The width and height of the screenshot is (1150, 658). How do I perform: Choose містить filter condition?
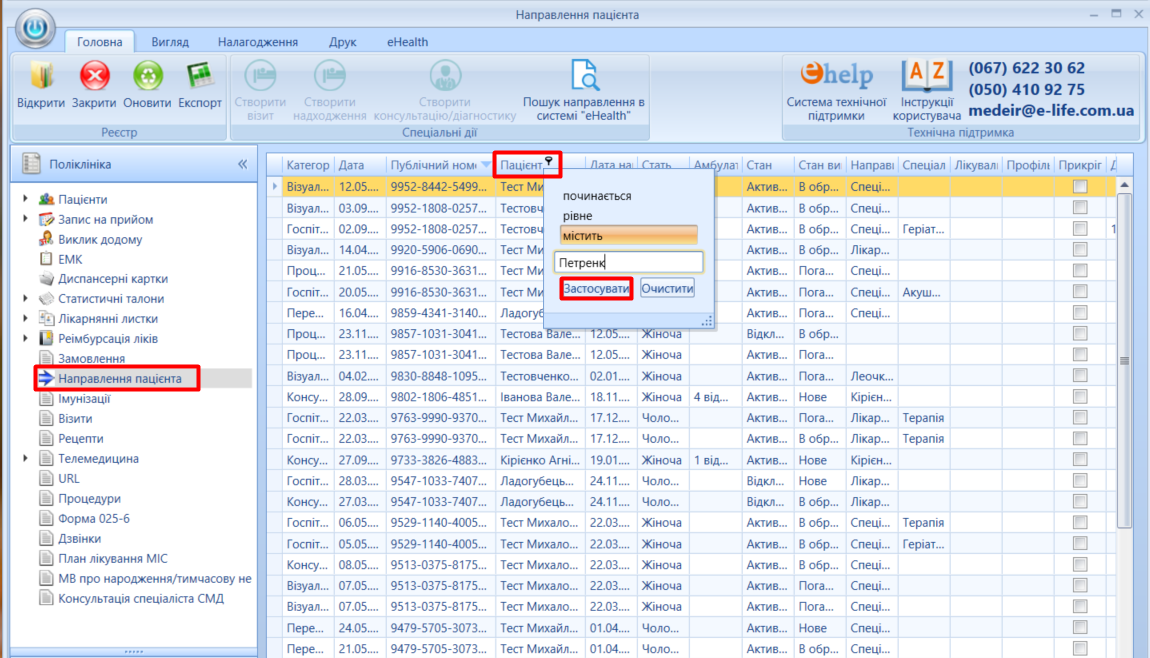click(629, 235)
